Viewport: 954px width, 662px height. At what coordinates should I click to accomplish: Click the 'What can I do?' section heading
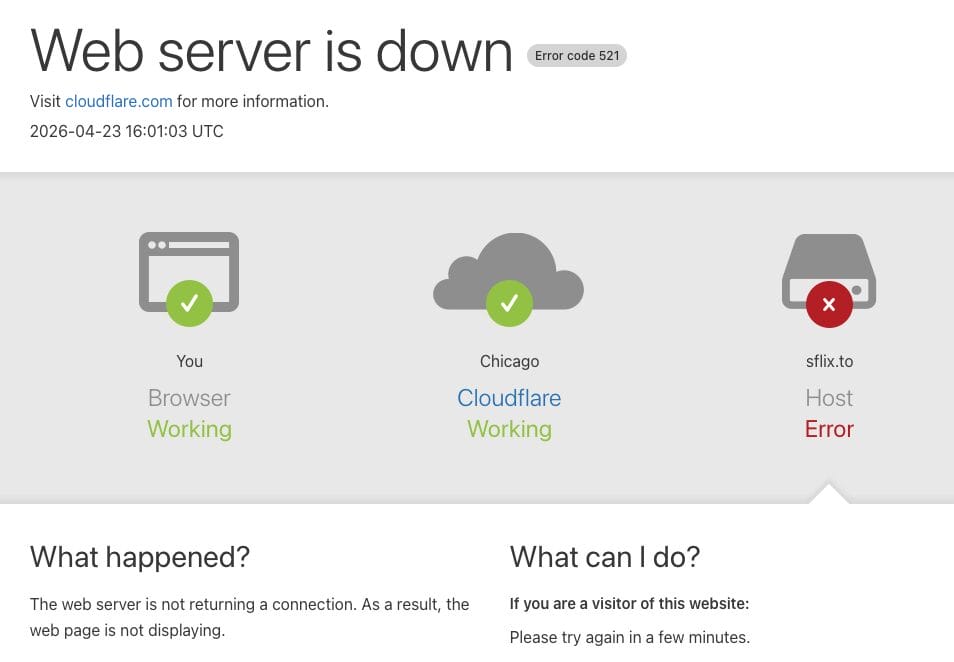pyautogui.click(x=605, y=557)
